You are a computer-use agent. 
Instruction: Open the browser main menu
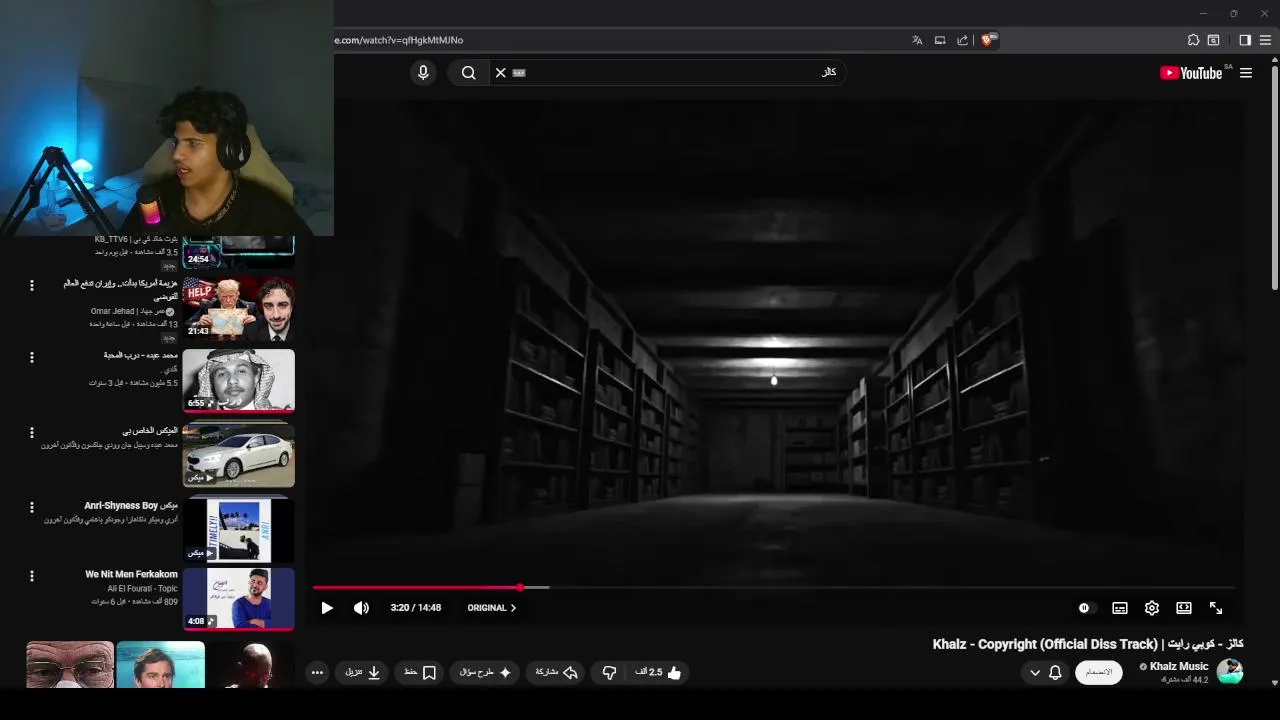click(1266, 40)
